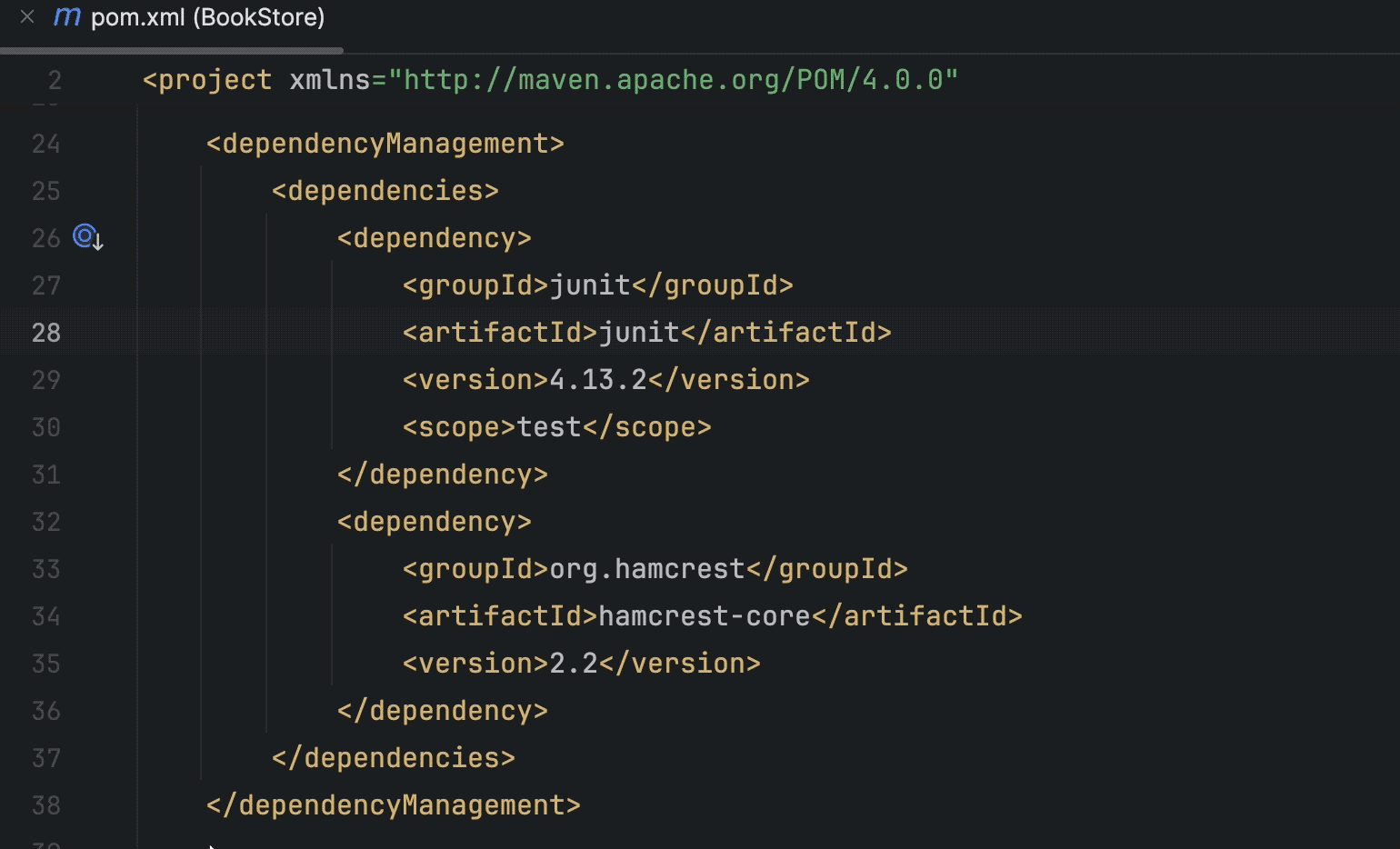Click the closing dependencies tag on line 37

393,757
